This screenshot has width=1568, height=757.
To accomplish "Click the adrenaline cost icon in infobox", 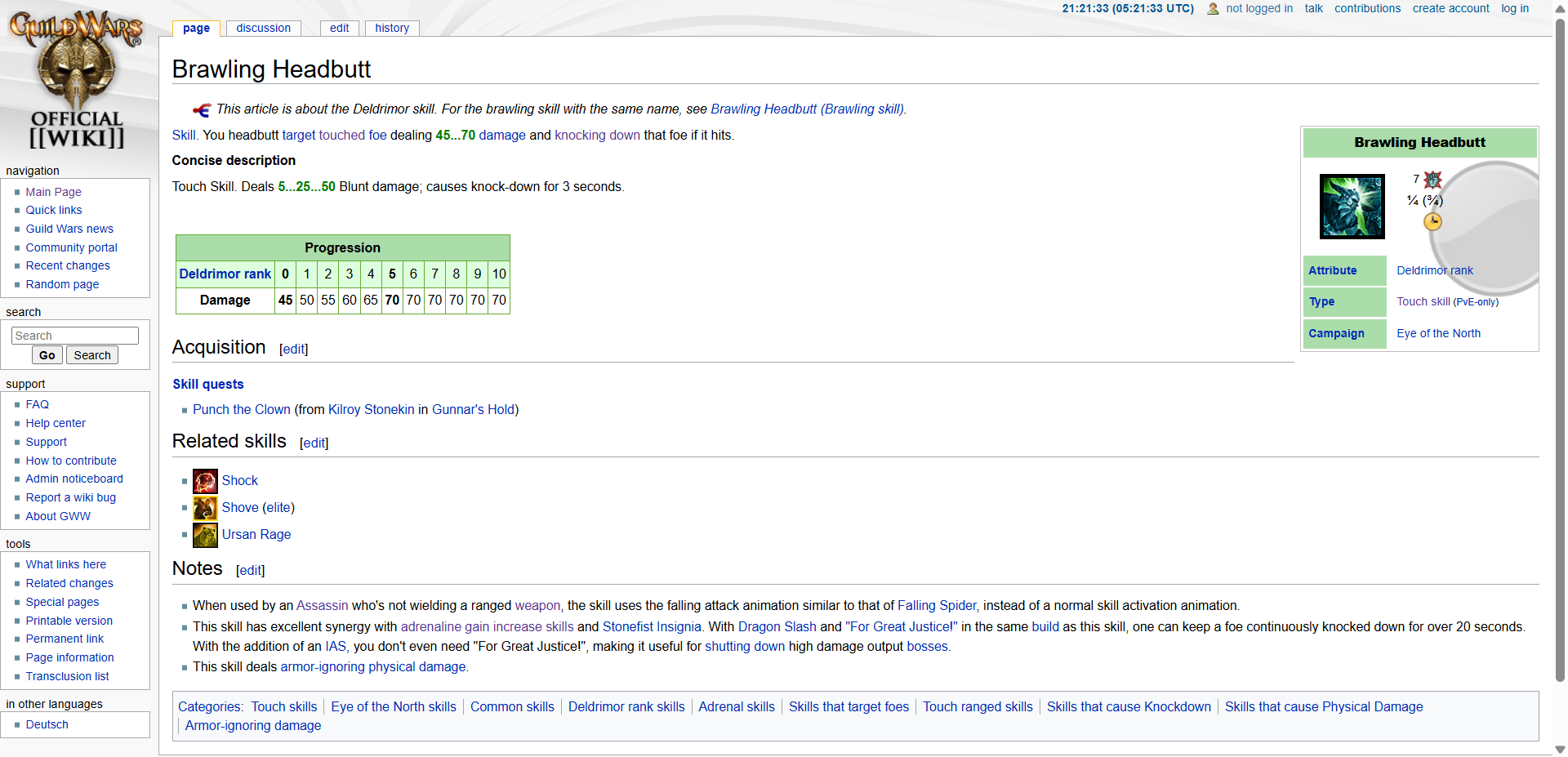I will (1432, 180).
